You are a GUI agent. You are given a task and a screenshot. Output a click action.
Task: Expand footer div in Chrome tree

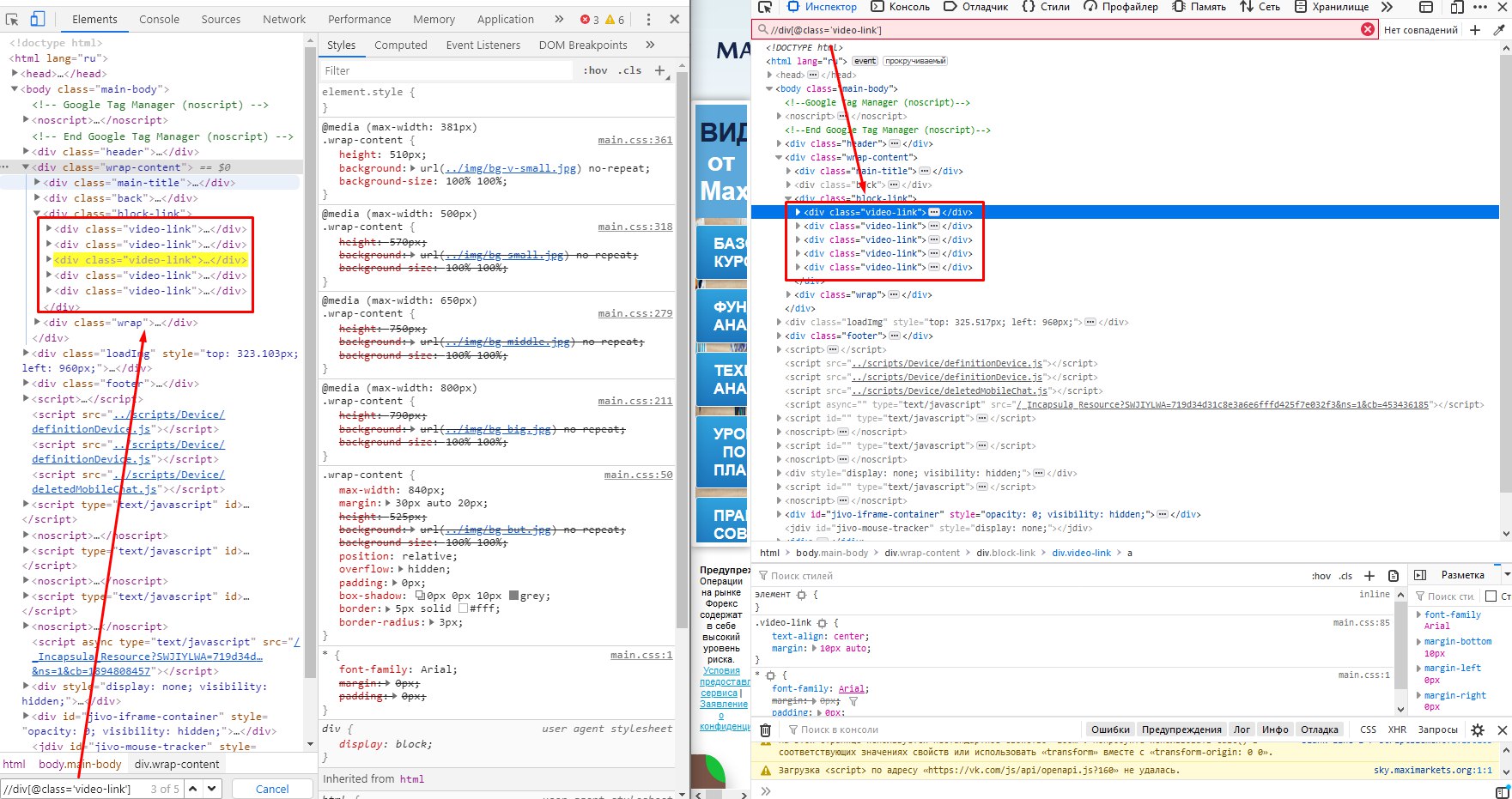(26, 384)
